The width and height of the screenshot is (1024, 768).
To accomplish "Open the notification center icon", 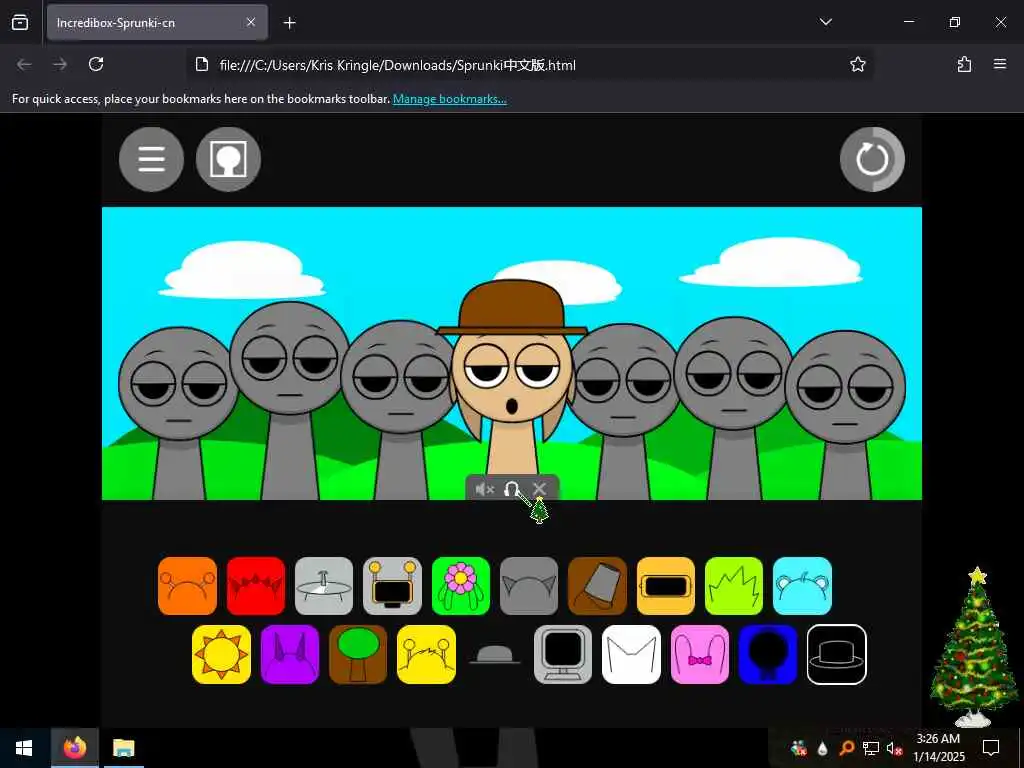I will point(991,748).
